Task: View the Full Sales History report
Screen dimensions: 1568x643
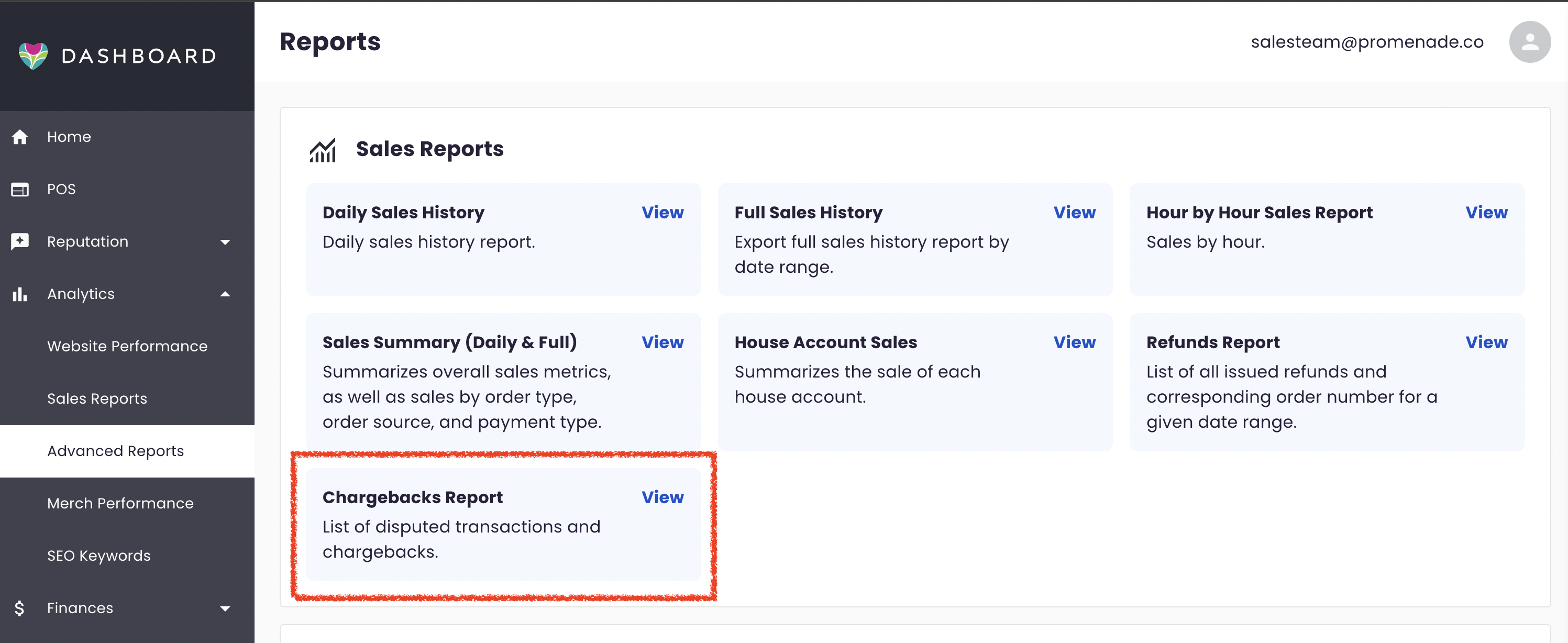Action: point(1074,212)
